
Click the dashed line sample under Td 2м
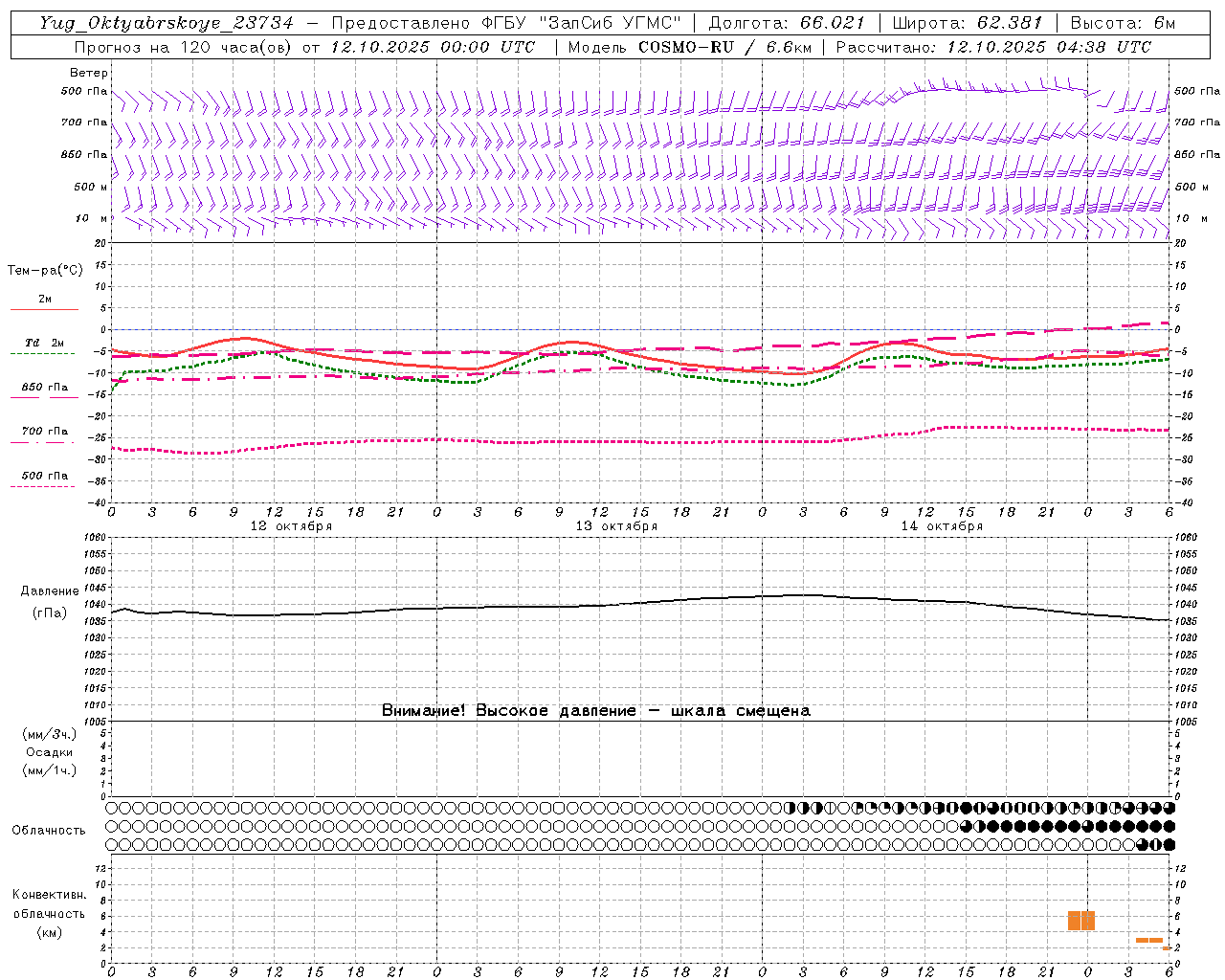[43, 354]
